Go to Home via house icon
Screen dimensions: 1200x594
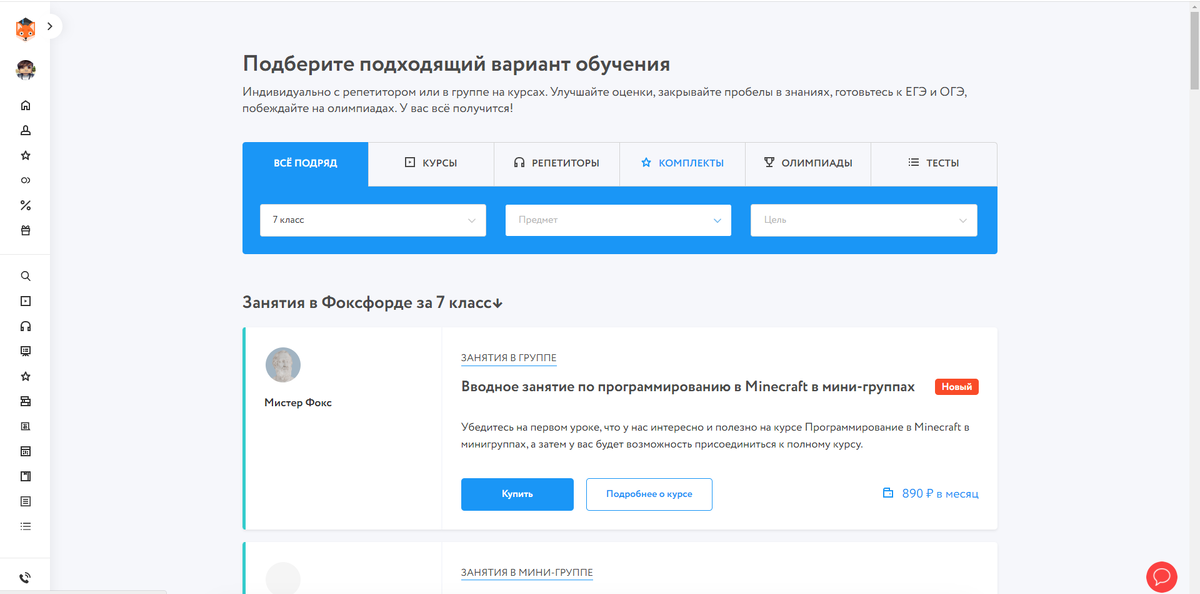point(26,106)
